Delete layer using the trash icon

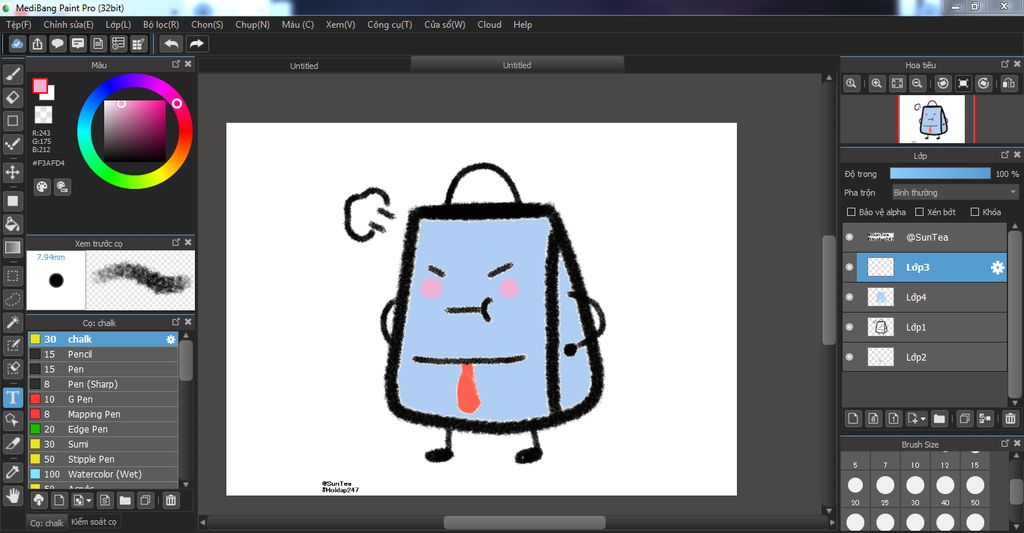pos(1010,419)
